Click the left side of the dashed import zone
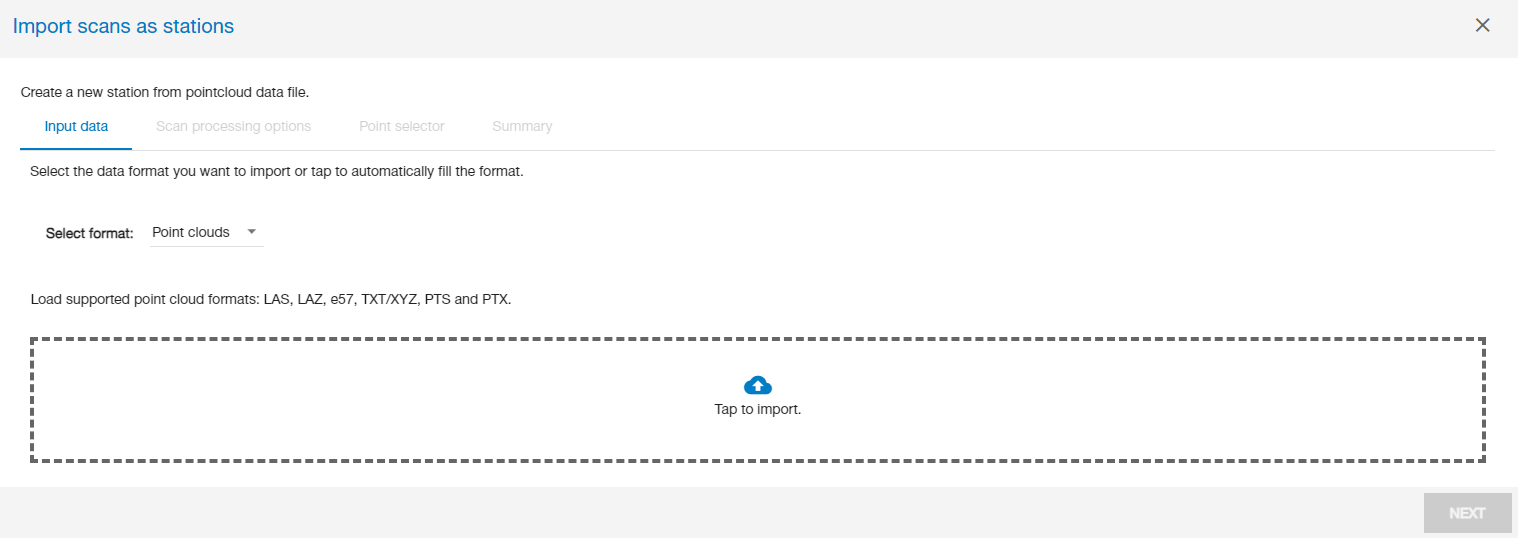 (200, 400)
